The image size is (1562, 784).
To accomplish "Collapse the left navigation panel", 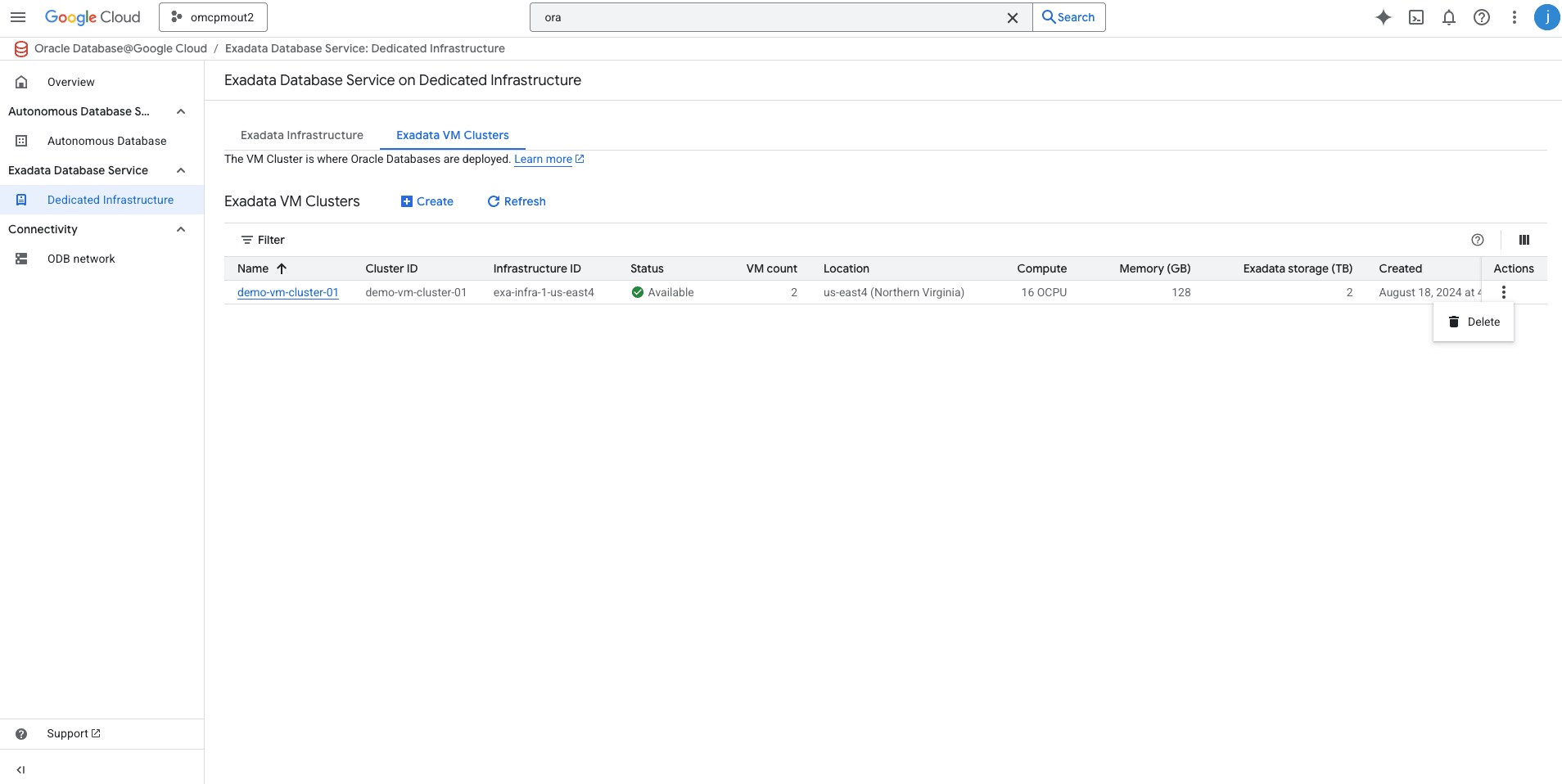I will [x=20, y=769].
